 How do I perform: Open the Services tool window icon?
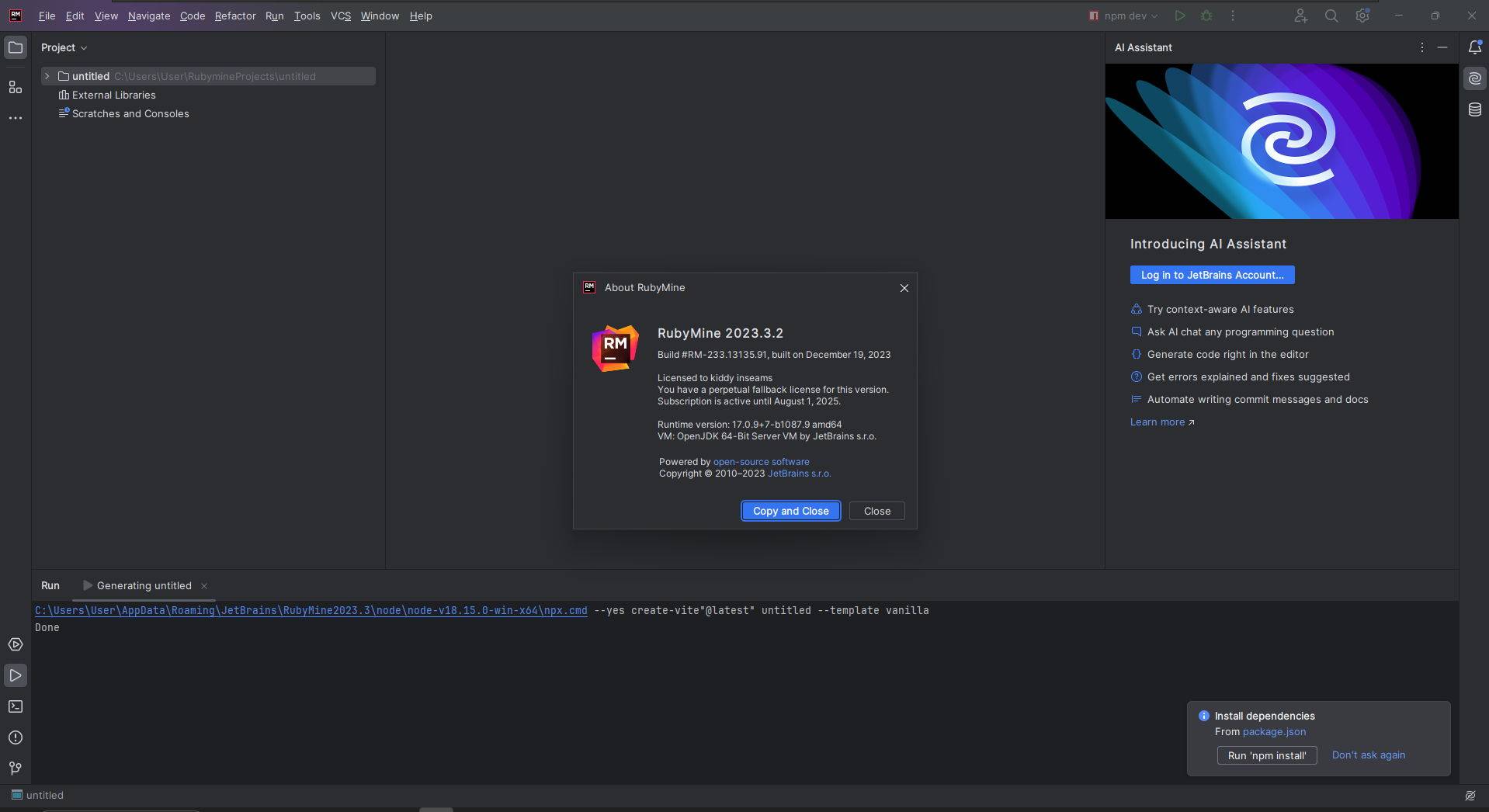(15, 644)
